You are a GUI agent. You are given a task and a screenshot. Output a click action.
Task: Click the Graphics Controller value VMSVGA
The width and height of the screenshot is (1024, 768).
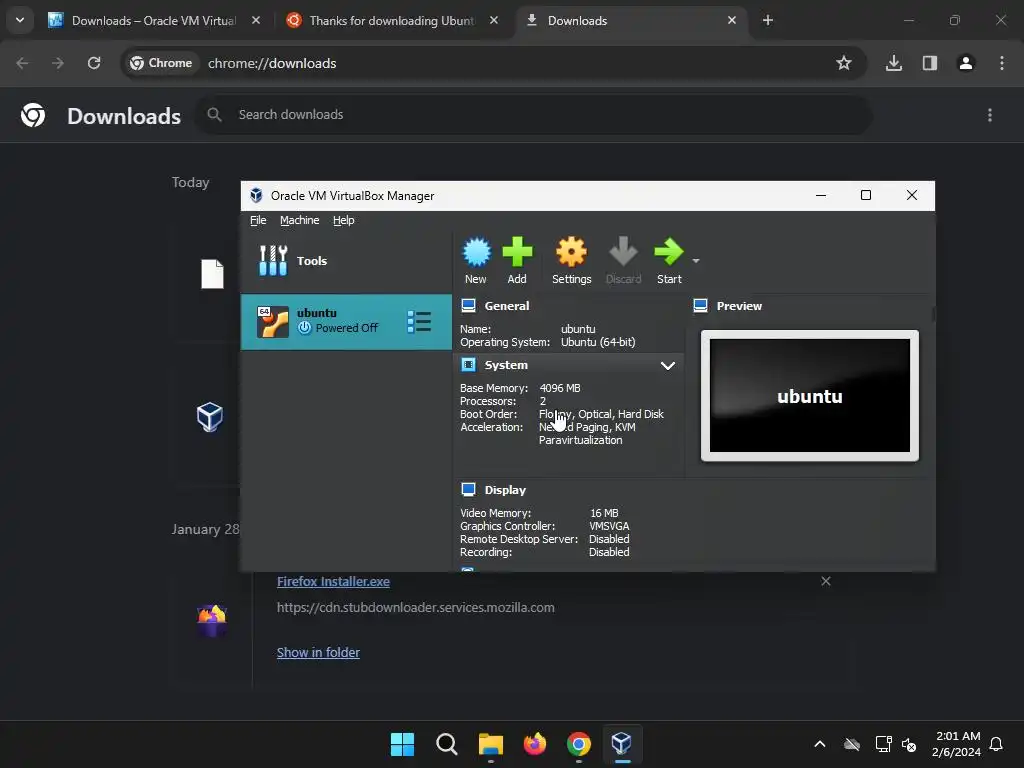click(609, 526)
